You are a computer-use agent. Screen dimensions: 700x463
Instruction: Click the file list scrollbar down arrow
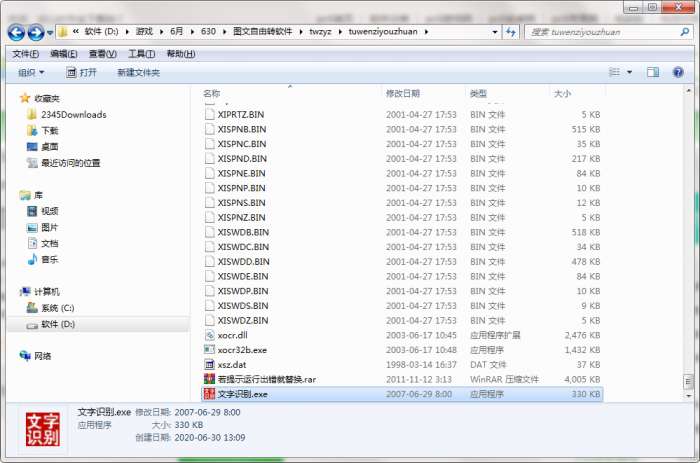[x=688, y=396]
